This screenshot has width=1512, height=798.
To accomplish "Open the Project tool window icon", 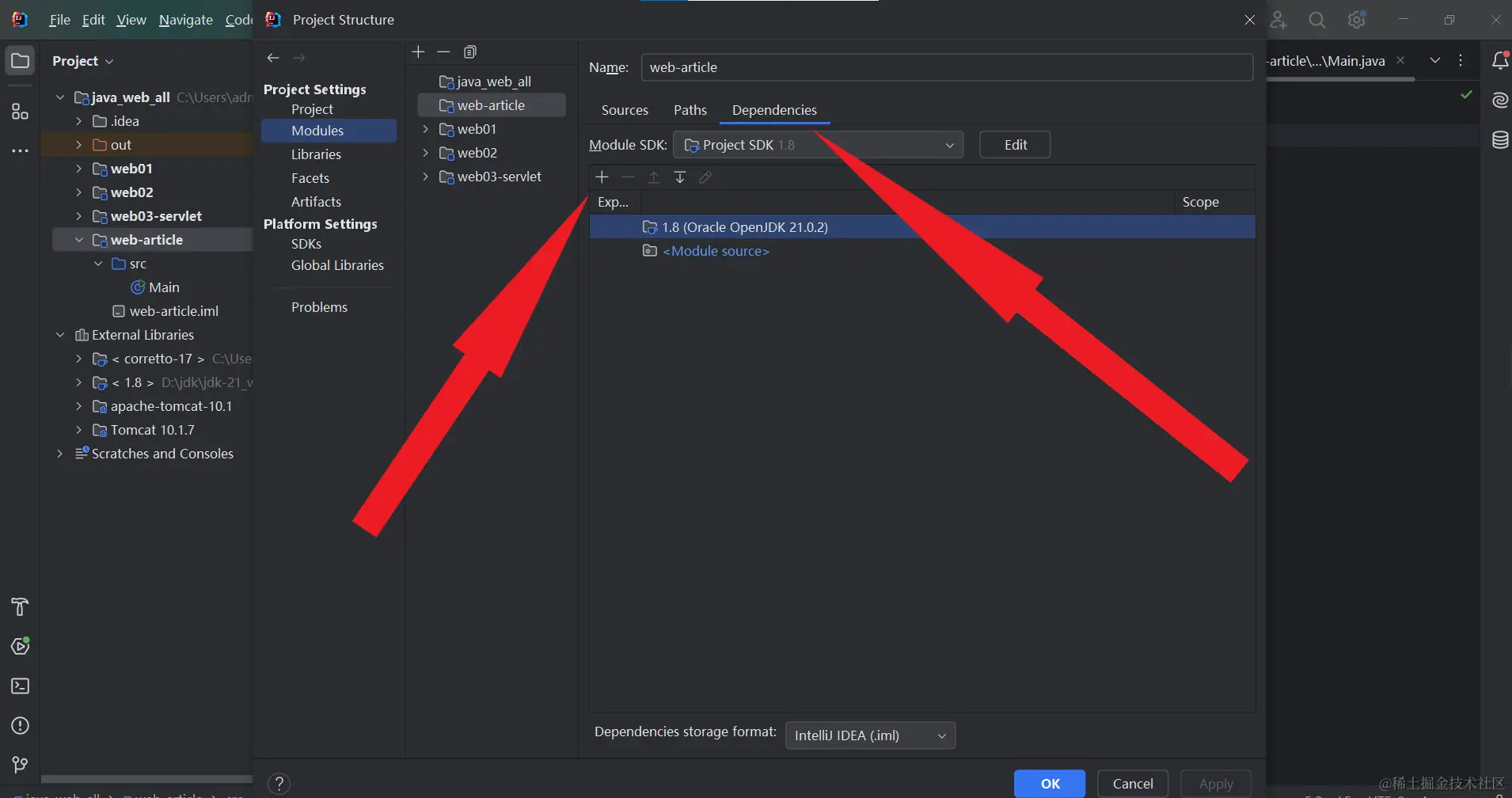I will click(21, 61).
